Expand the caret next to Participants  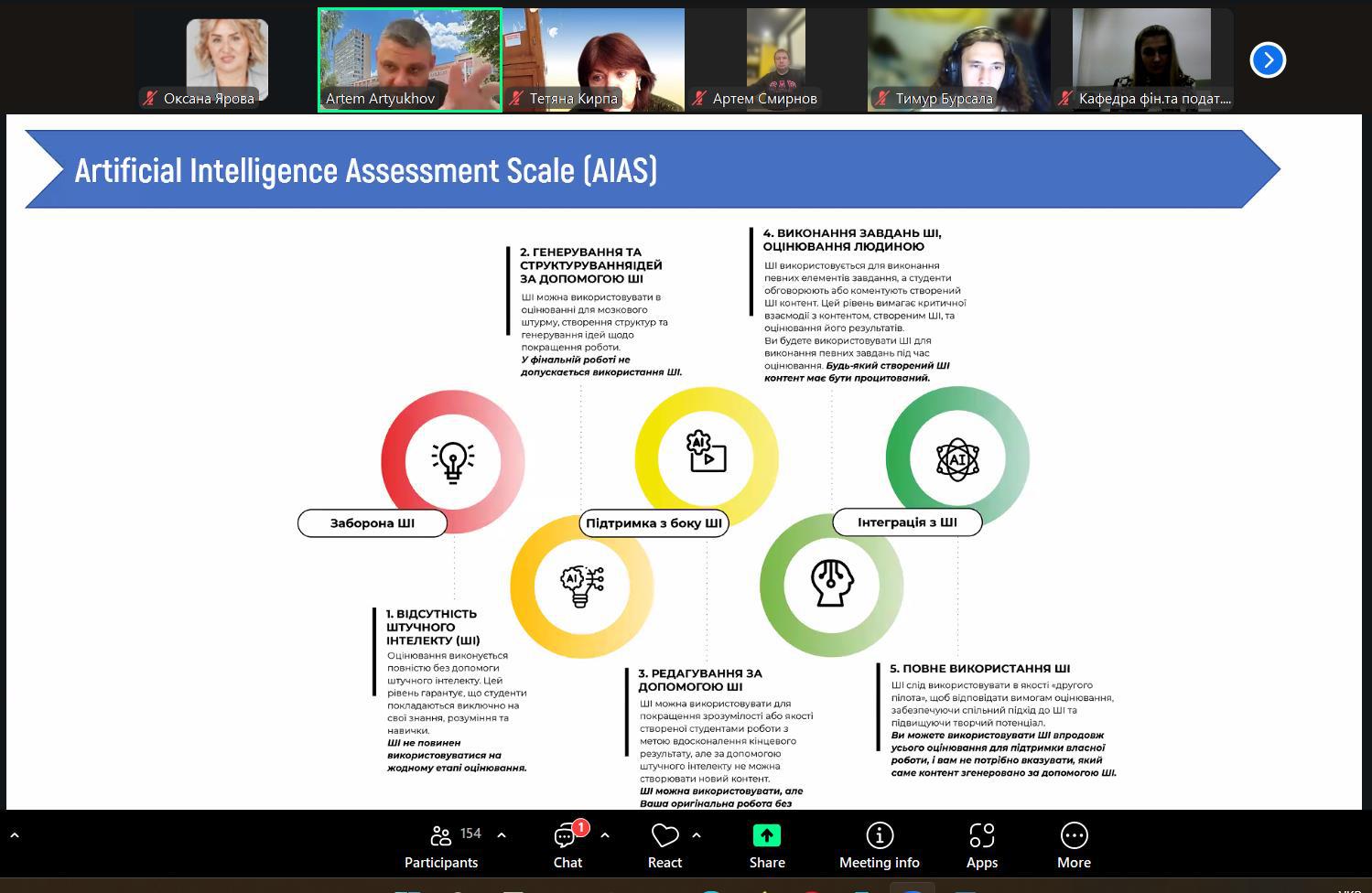[502, 834]
